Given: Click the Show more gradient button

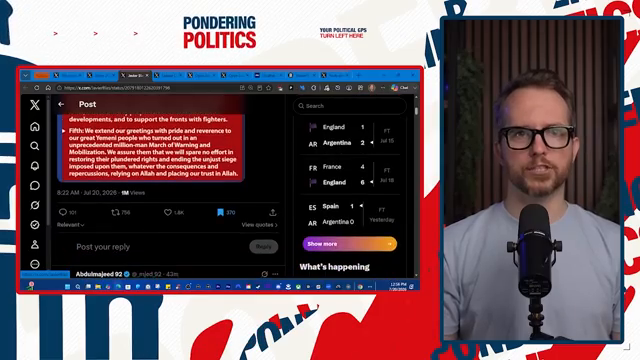Looking at the screenshot, I should 350,244.
